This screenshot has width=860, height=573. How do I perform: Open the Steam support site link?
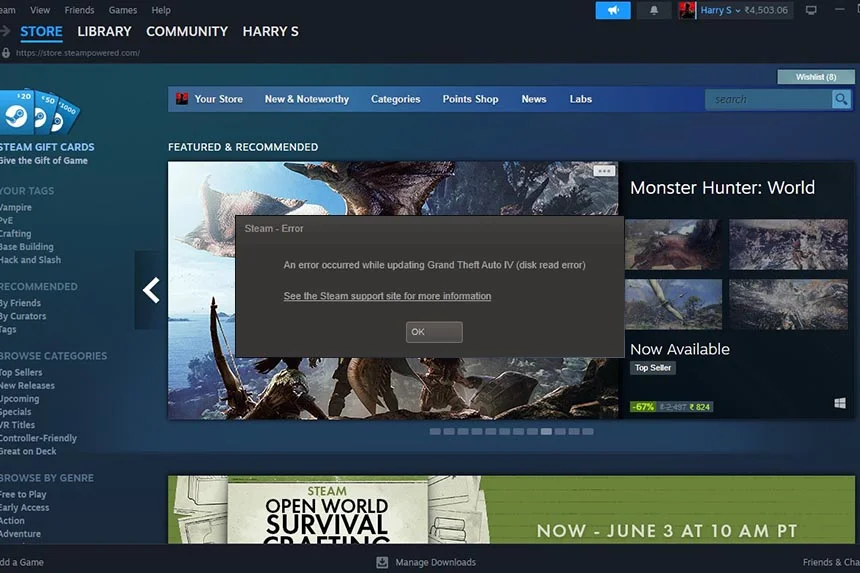click(x=387, y=296)
